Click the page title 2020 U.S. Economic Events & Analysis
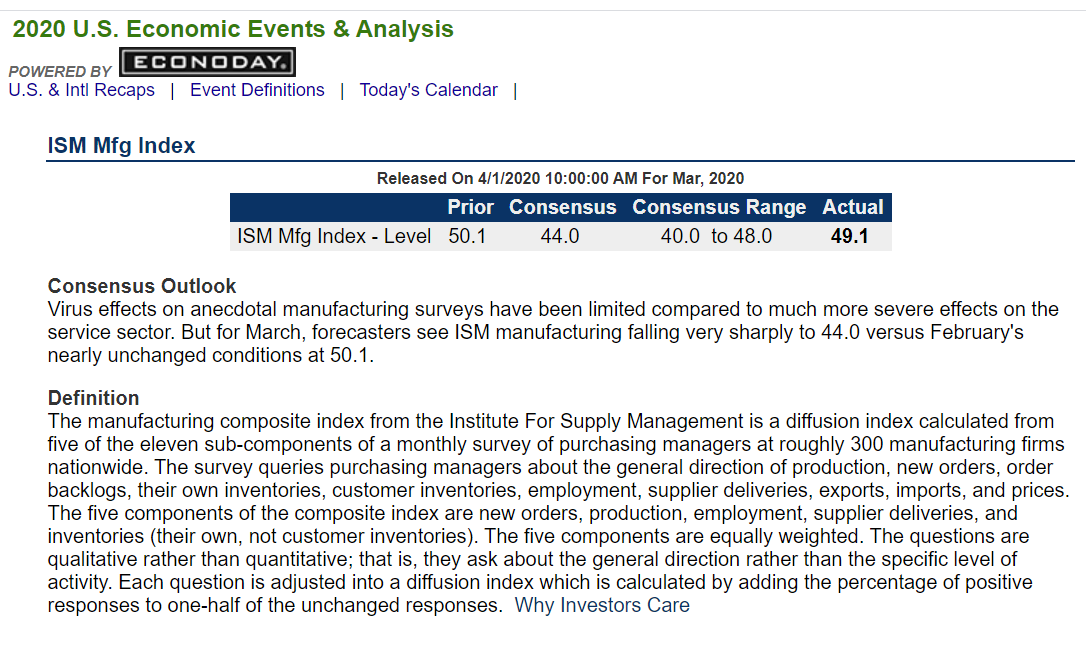Image resolution: width=1086 pixels, height=650 pixels. (x=233, y=29)
